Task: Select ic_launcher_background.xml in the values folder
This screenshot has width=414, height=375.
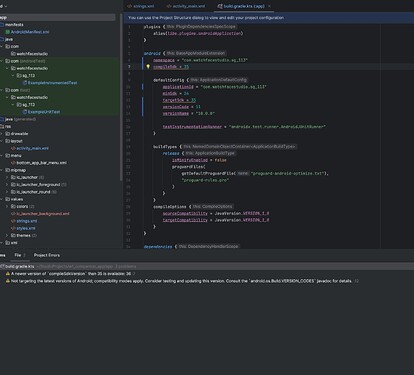Action: click(43, 214)
